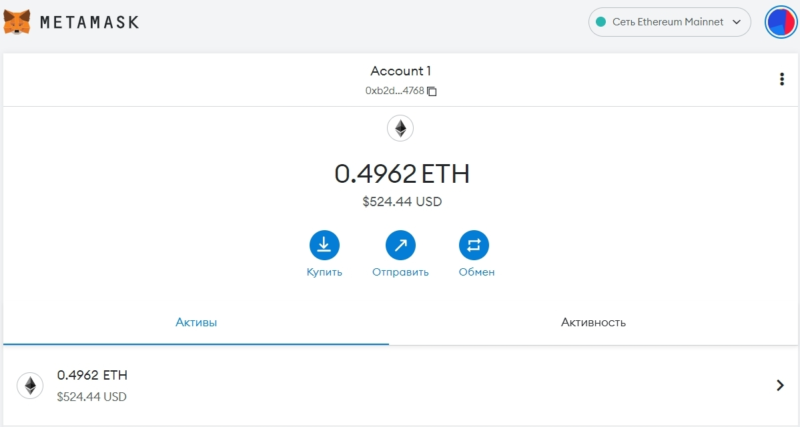Screen dimensions: 800x427
Task: Switch to the Активность tab
Action: pyautogui.click(x=593, y=322)
